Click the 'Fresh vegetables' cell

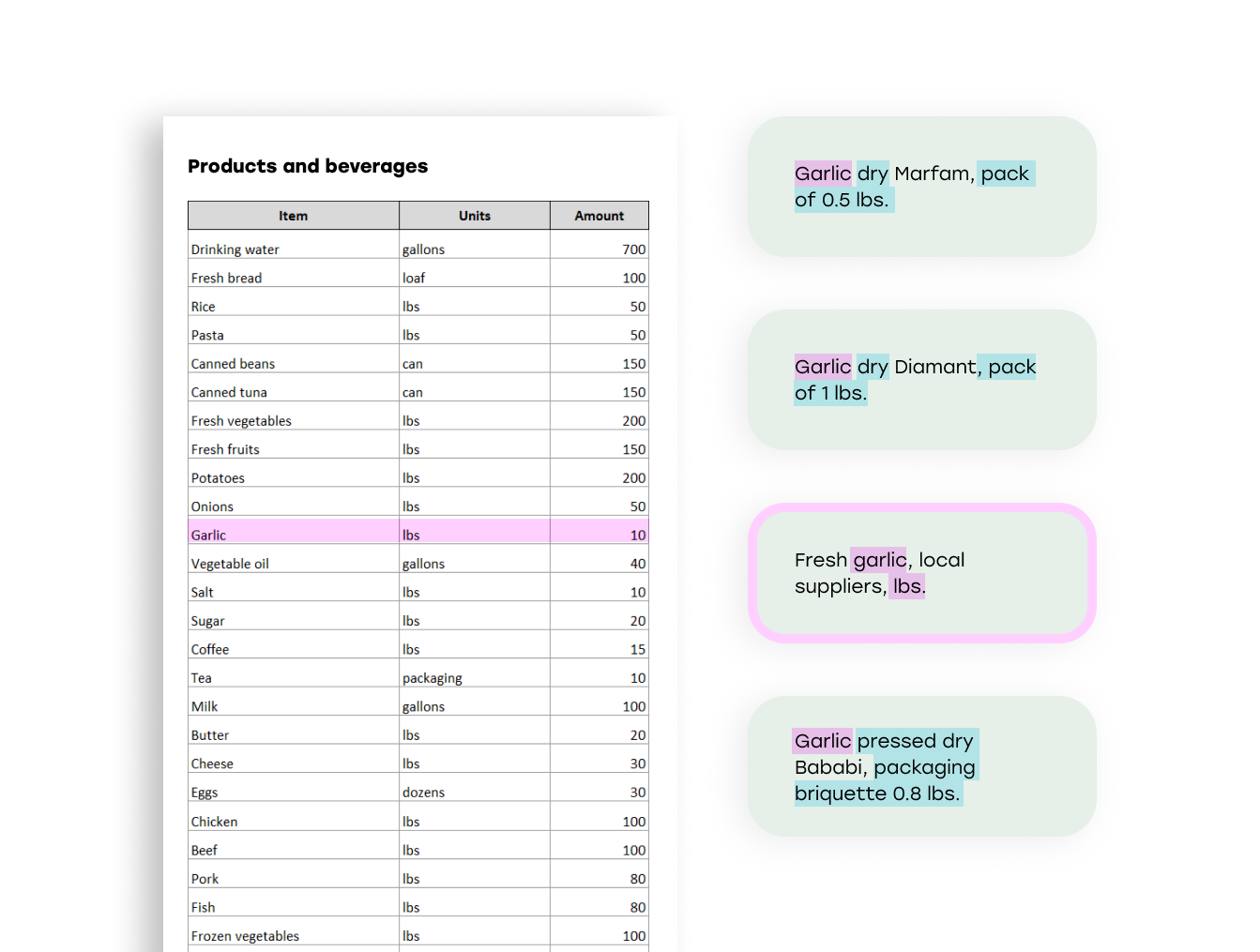tap(294, 416)
